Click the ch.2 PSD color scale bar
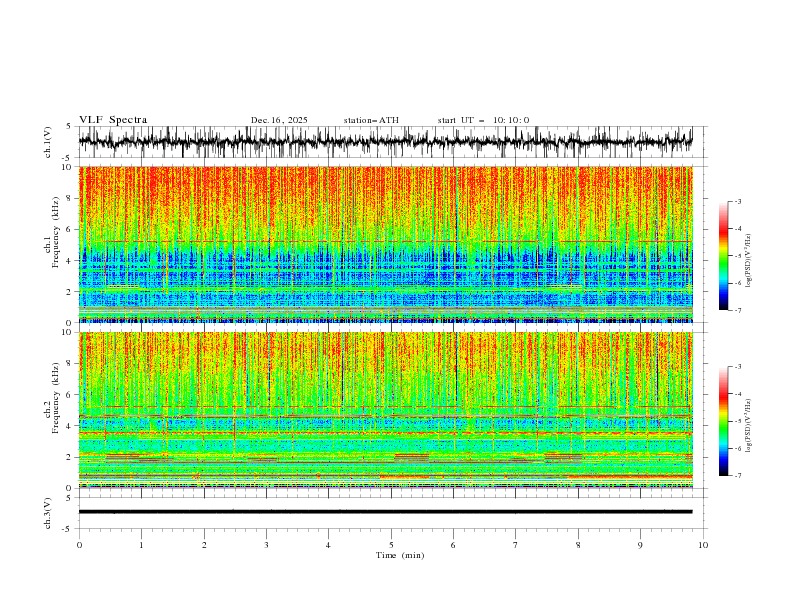Viewport: 792px width, 612px height. tap(723, 421)
